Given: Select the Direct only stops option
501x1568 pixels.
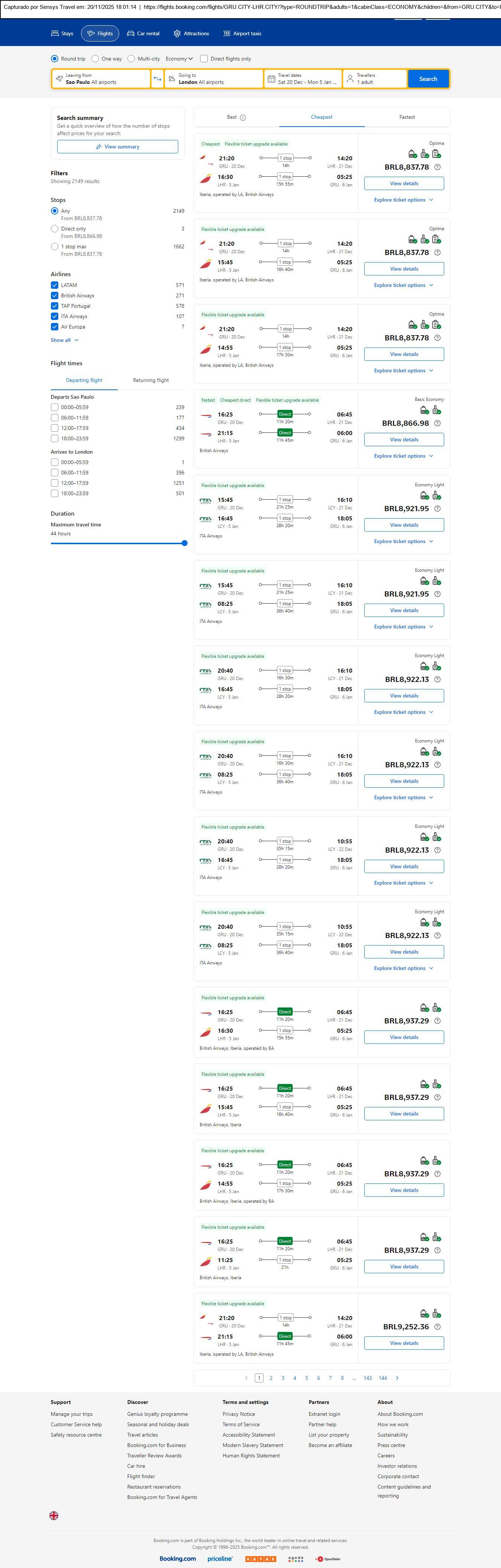Looking at the screenshot, I should 55,229.
